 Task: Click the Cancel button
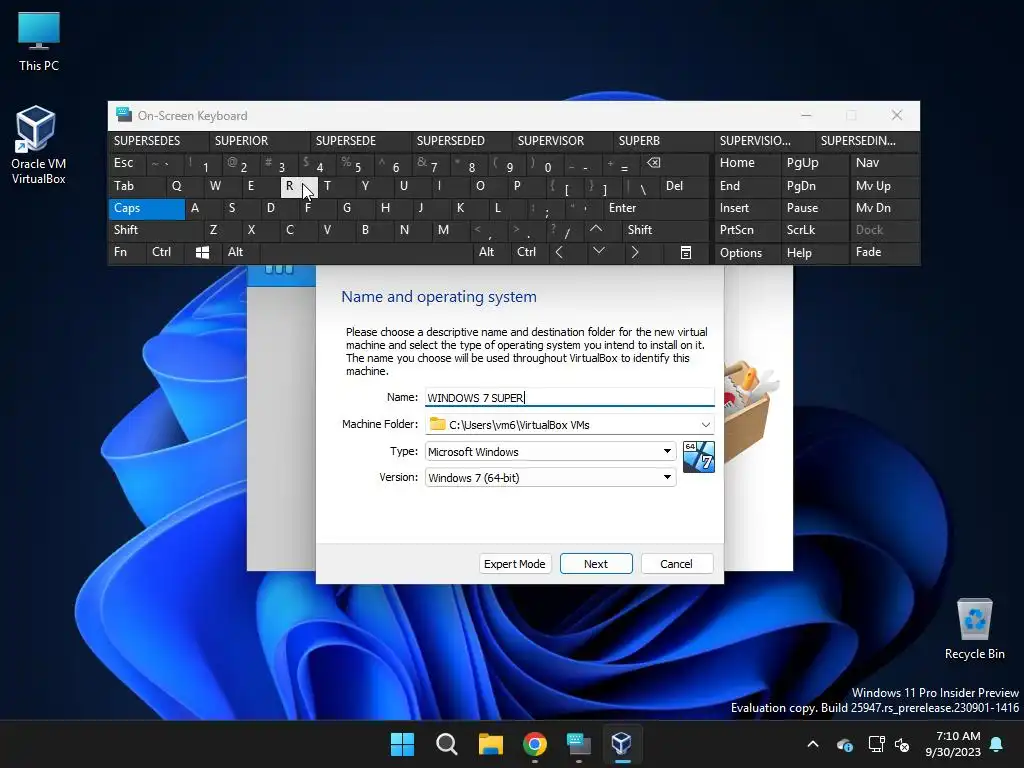(677, 564)
